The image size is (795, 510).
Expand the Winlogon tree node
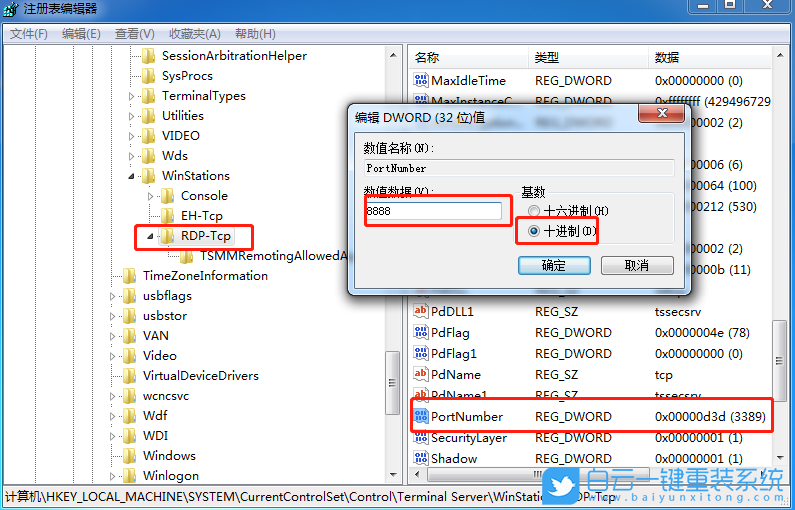click(113, 476)
